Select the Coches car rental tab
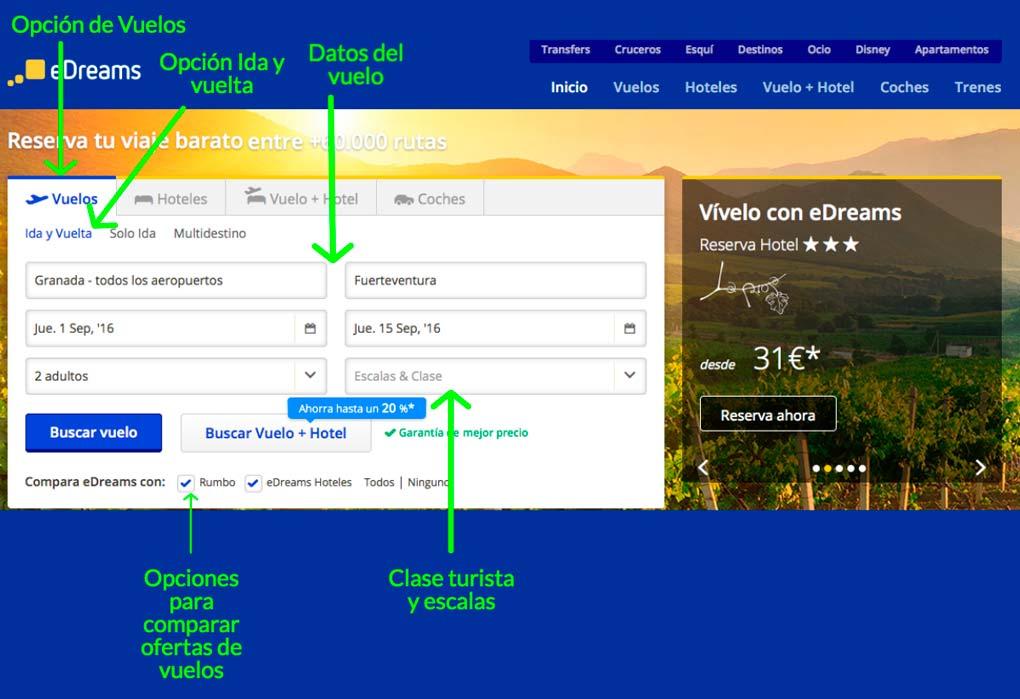The height and width of the screenshot is (699, 1020). (430, 198)
